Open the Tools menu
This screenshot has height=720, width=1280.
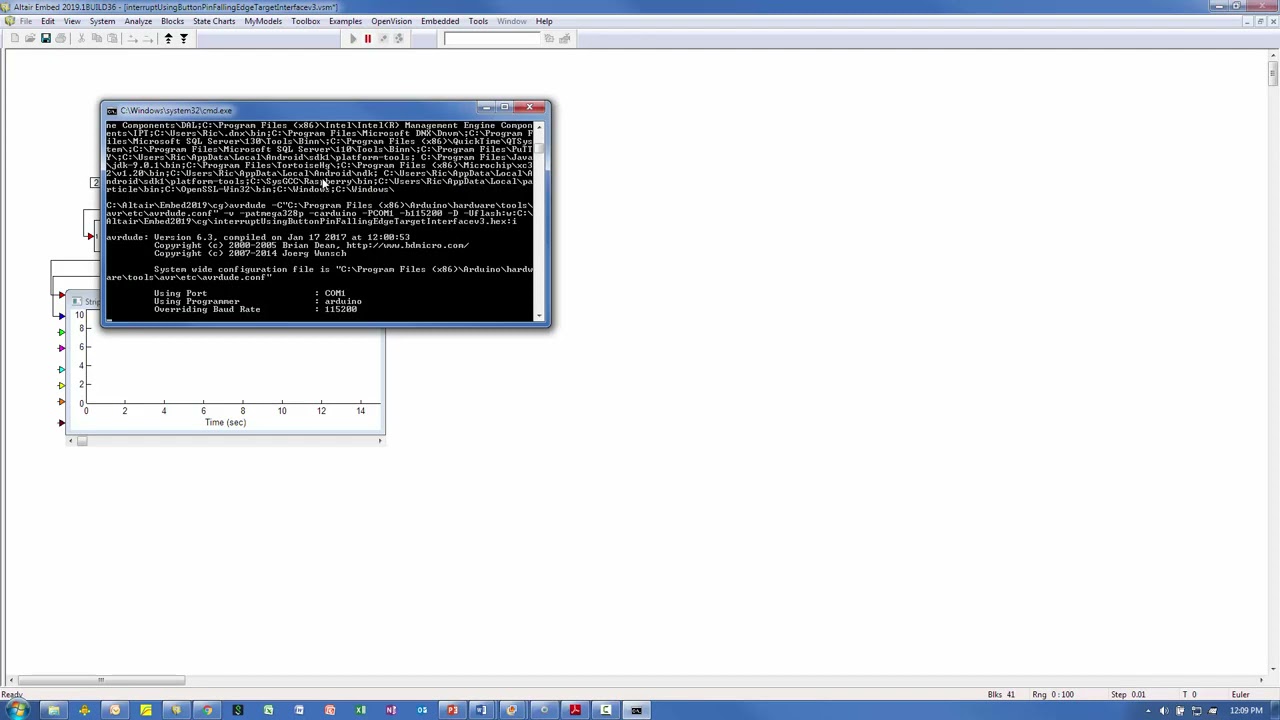click(478, 21)
